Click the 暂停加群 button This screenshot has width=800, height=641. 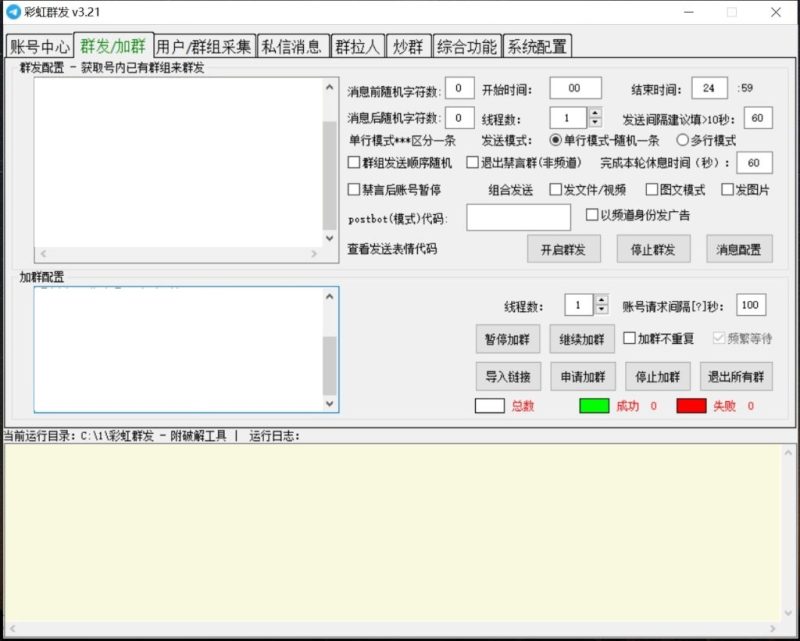point(508,339)
